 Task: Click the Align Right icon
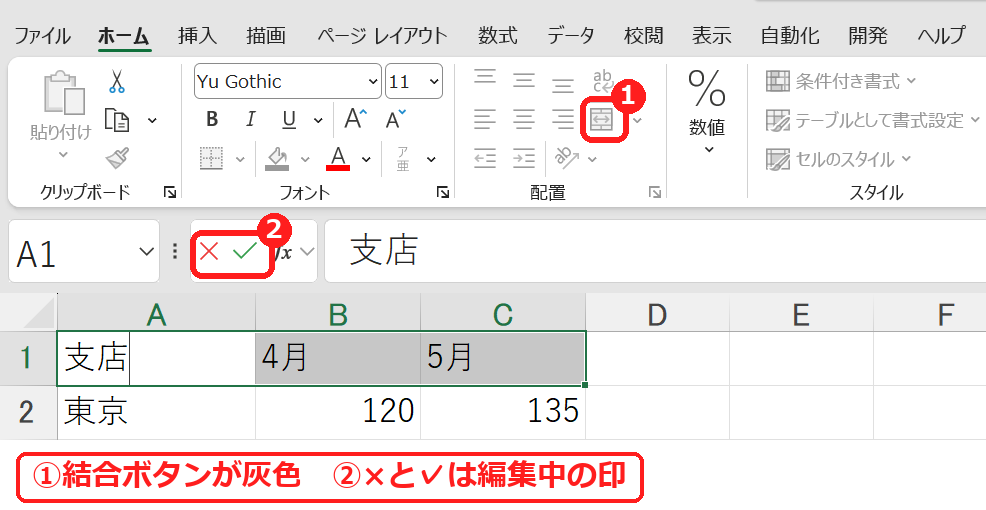tap(563, 118)
